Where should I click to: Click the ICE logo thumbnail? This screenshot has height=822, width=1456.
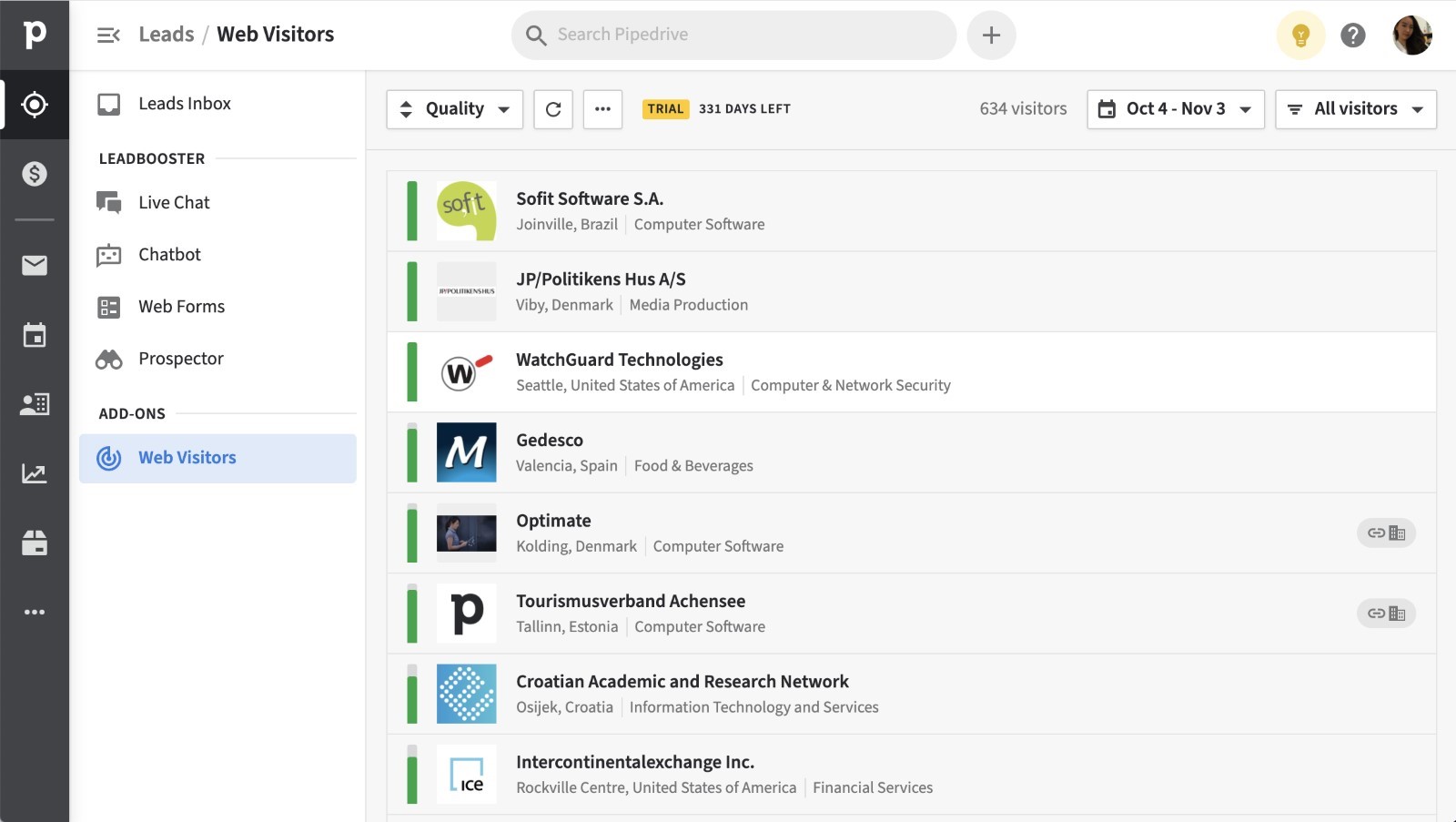466,775
